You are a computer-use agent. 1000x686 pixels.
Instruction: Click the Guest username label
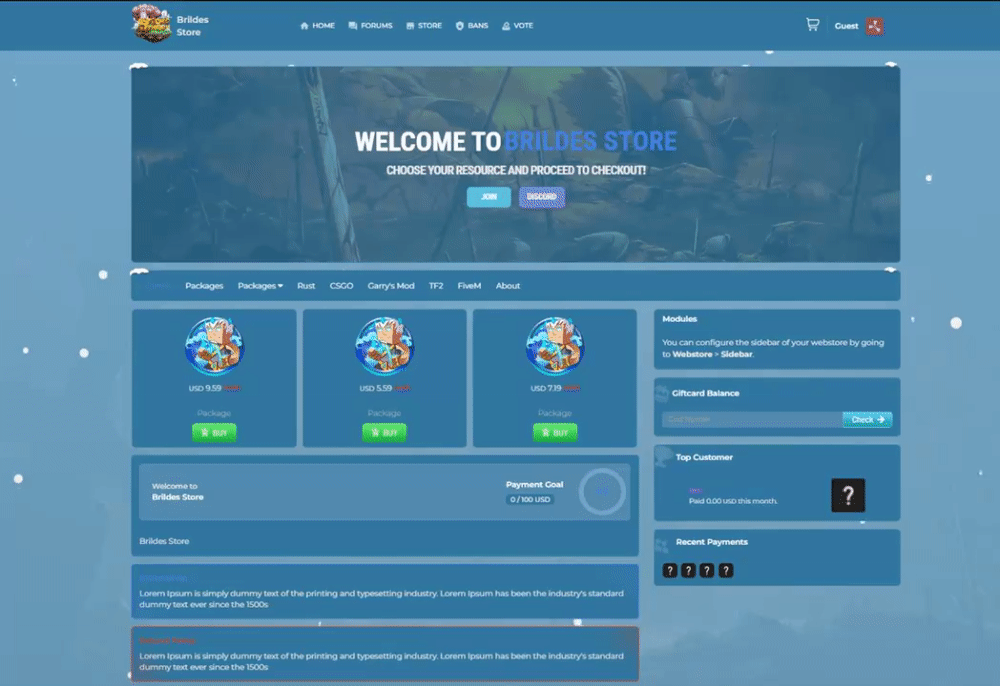pyautogui.click(x=846, y=26)
